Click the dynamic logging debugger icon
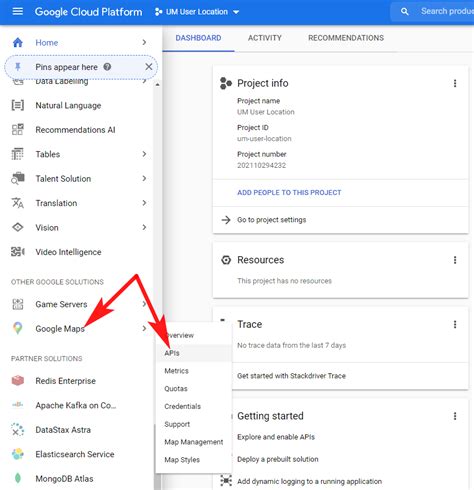Screen dimensions: 474x490 (x=226, y=481)
